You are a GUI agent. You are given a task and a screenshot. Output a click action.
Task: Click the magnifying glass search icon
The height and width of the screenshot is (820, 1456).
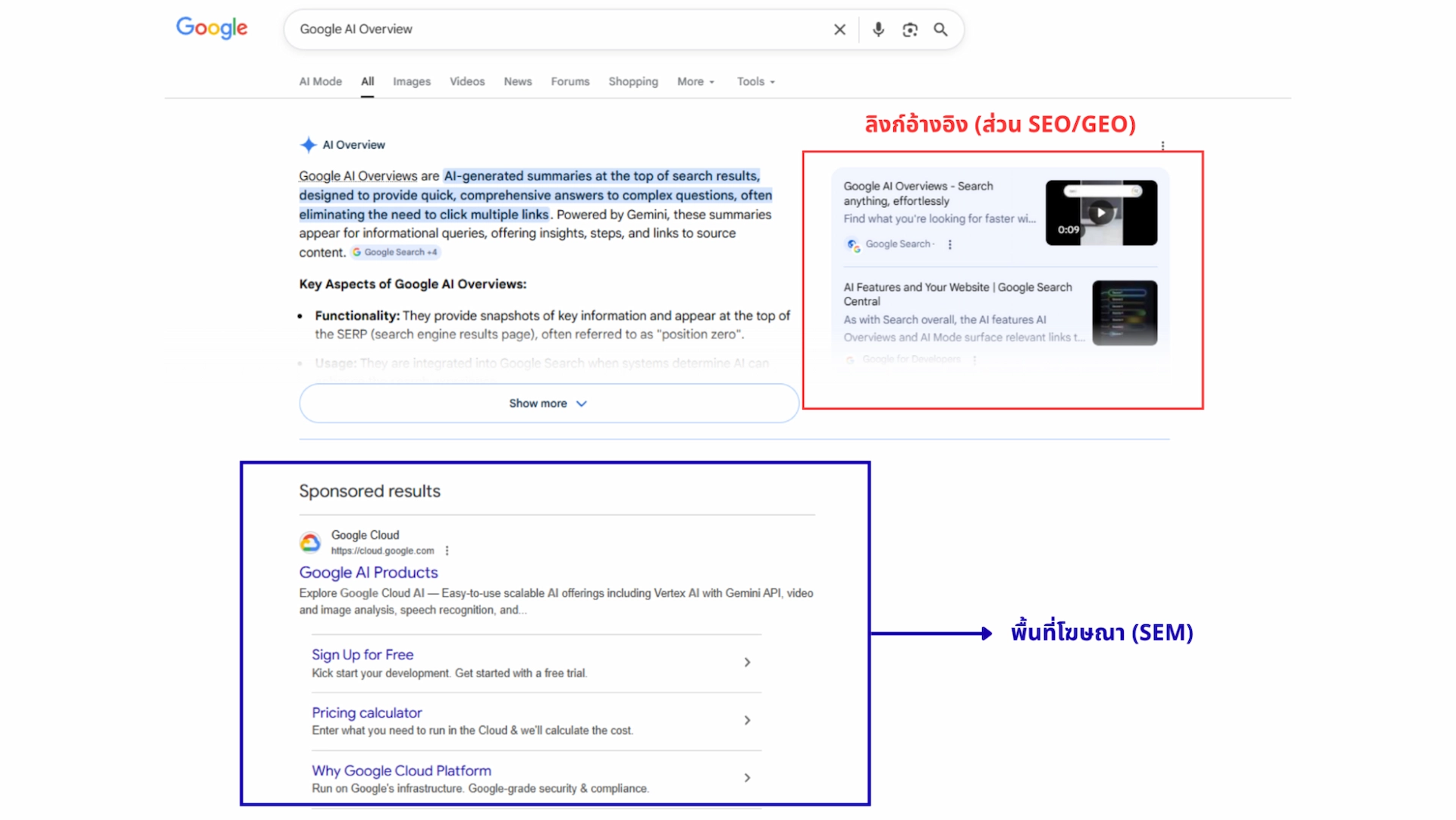[940, 30]
